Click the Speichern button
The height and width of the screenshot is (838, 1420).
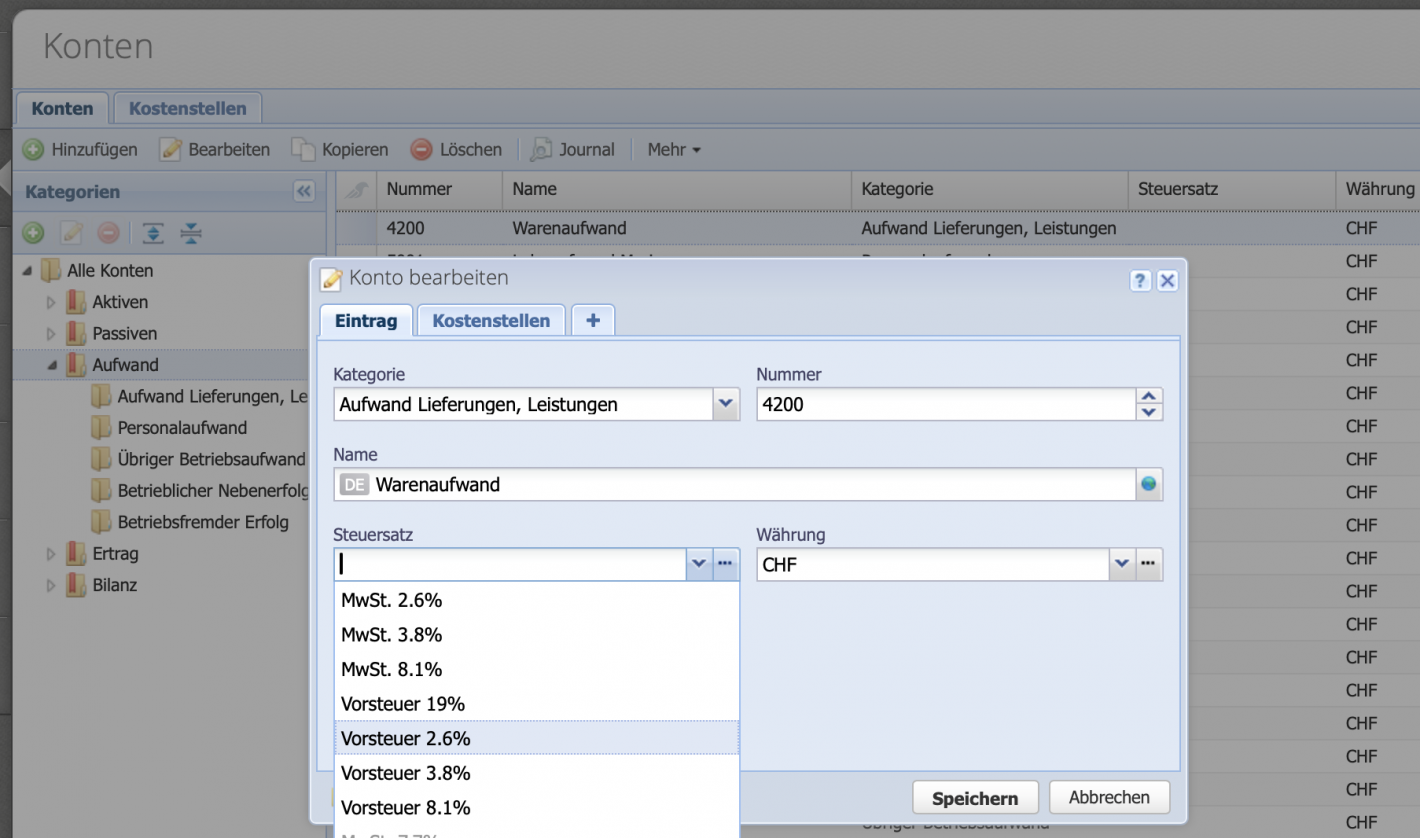click(x=975, y=797)
